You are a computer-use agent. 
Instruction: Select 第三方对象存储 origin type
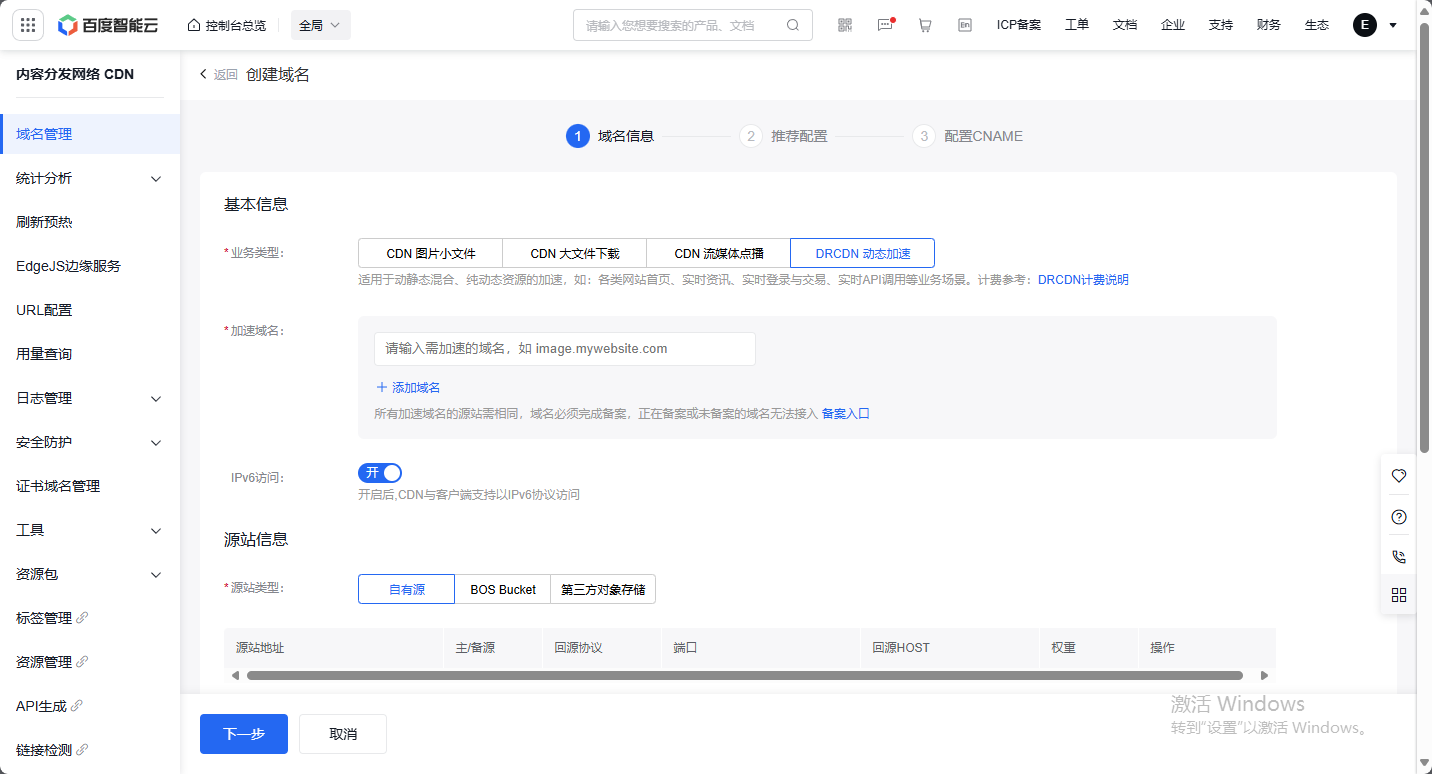pyautogui.click(x=603, y=589)
